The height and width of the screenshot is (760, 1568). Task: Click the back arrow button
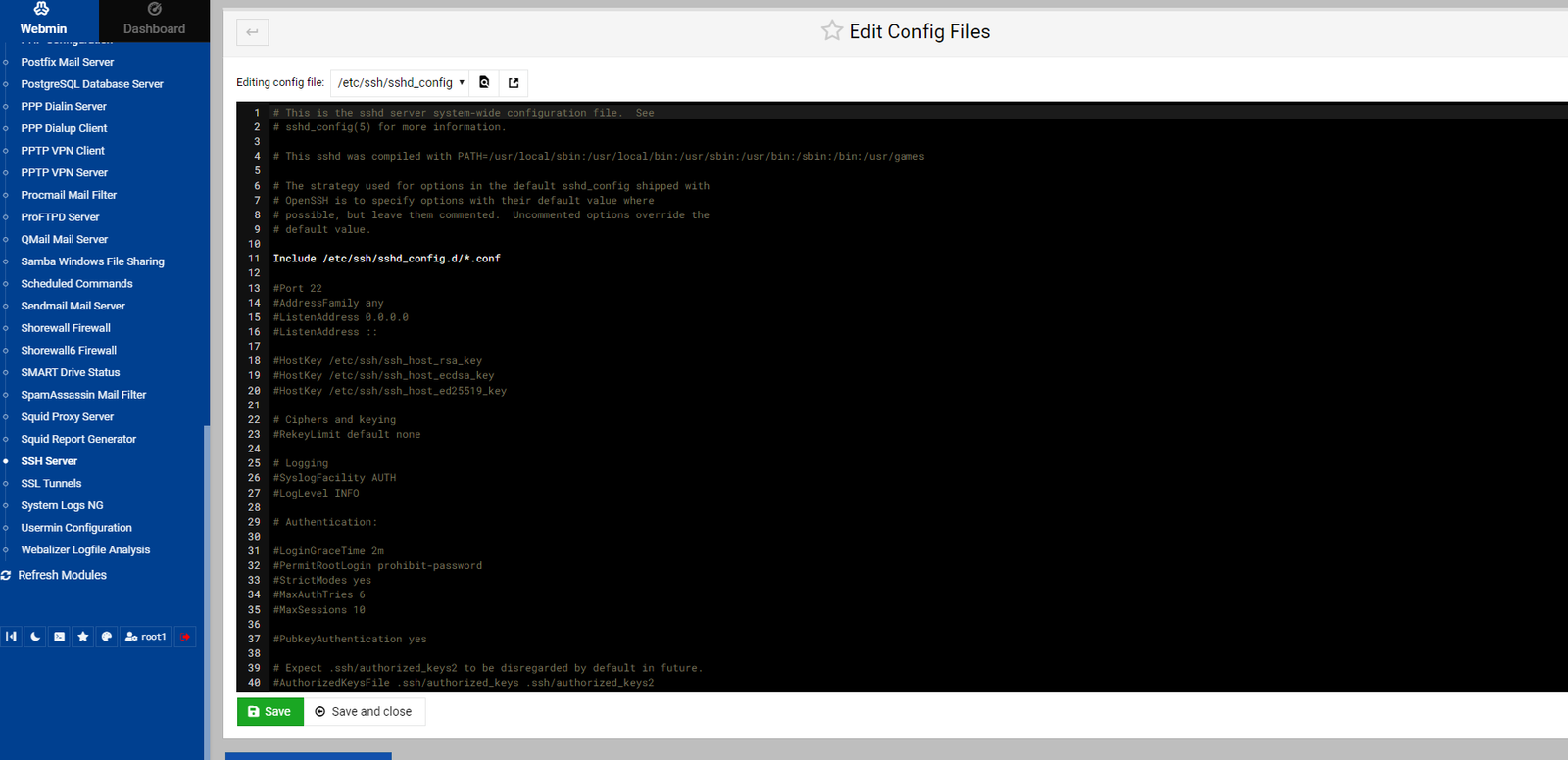click(x=253, y=32)
